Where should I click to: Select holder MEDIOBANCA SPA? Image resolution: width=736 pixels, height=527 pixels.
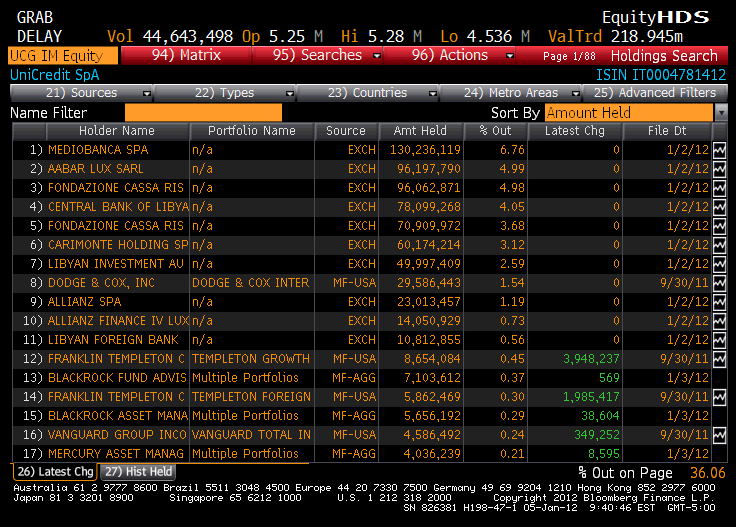[x=98, y=150]
